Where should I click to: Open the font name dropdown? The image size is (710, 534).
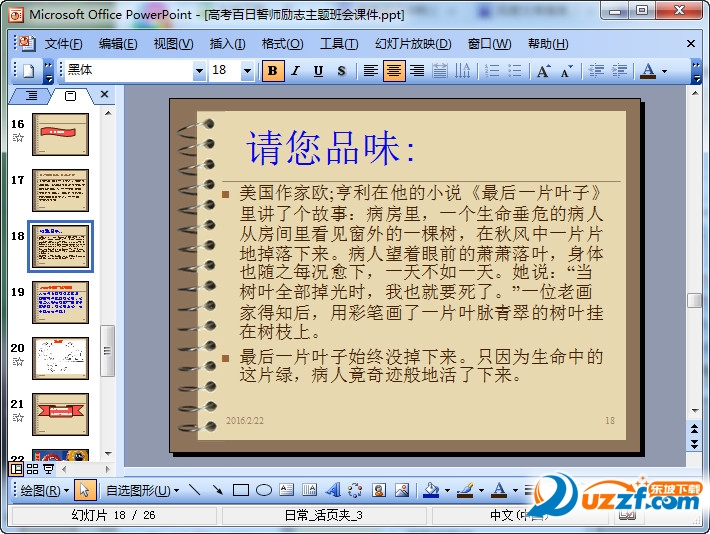pyautogui.click(x=199, y=71)
